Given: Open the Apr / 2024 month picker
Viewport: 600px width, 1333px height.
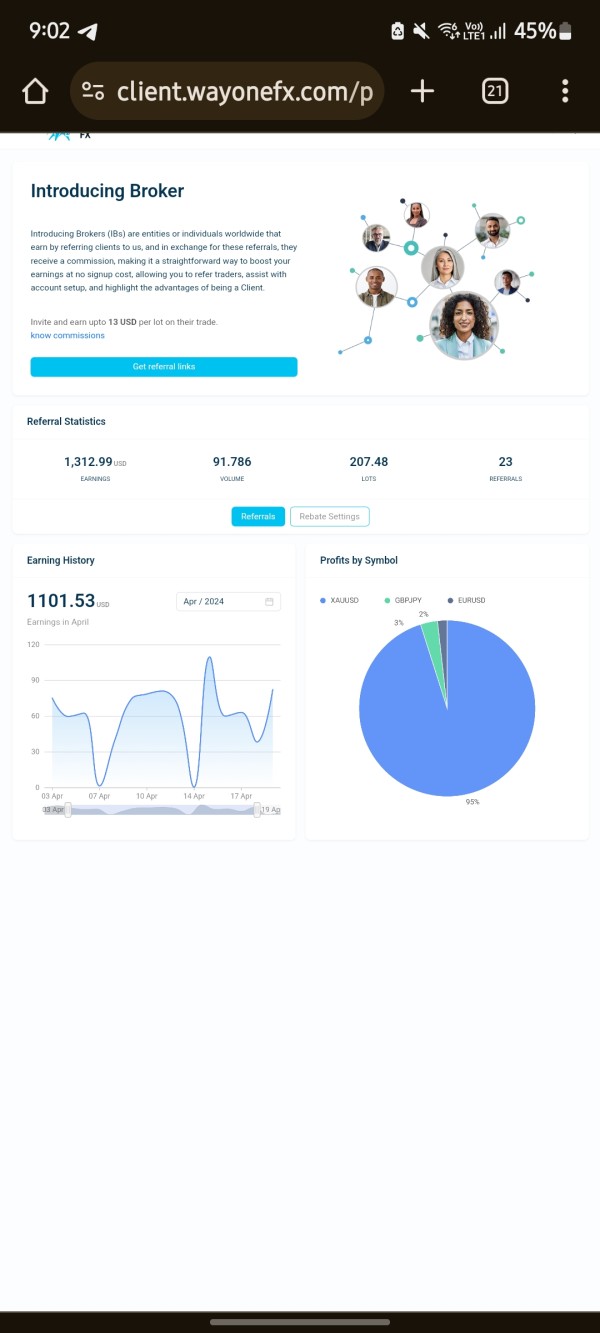Looking at the screenshot, I should point(229,601).
